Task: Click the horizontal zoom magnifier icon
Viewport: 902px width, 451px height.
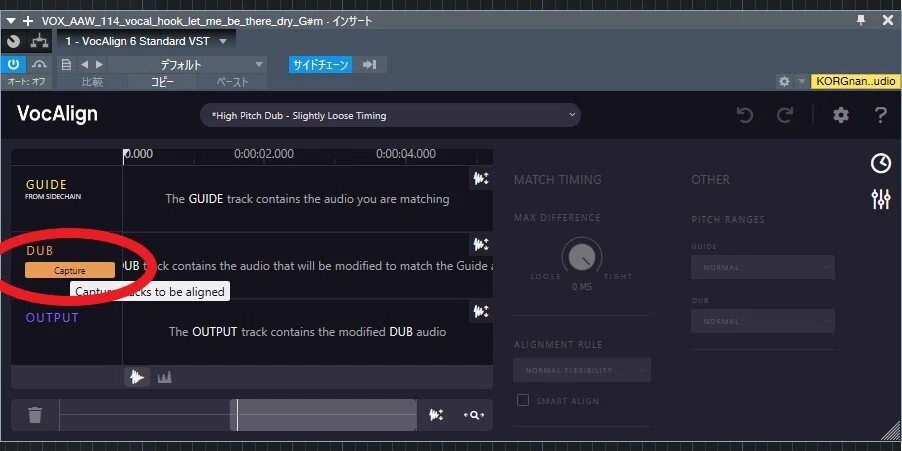Action: coord(473,414)
